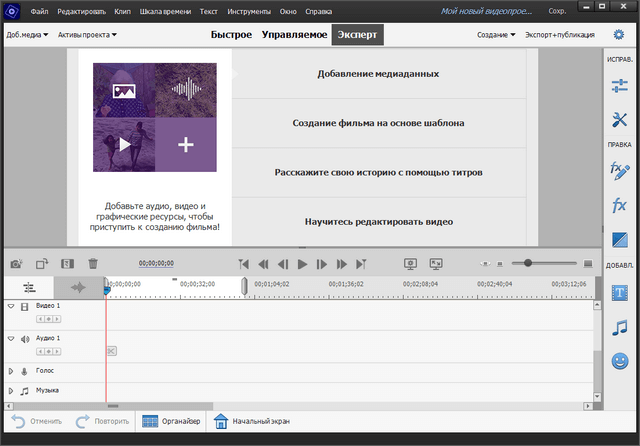
Task: Click the trash delete icon in timeline
Action: 93,264
